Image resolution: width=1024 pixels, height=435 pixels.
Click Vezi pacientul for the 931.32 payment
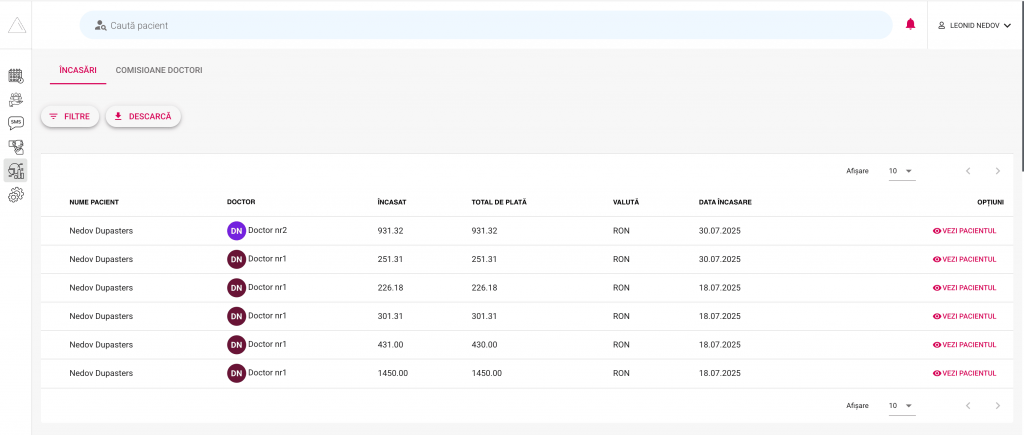(x=964, y=231)
